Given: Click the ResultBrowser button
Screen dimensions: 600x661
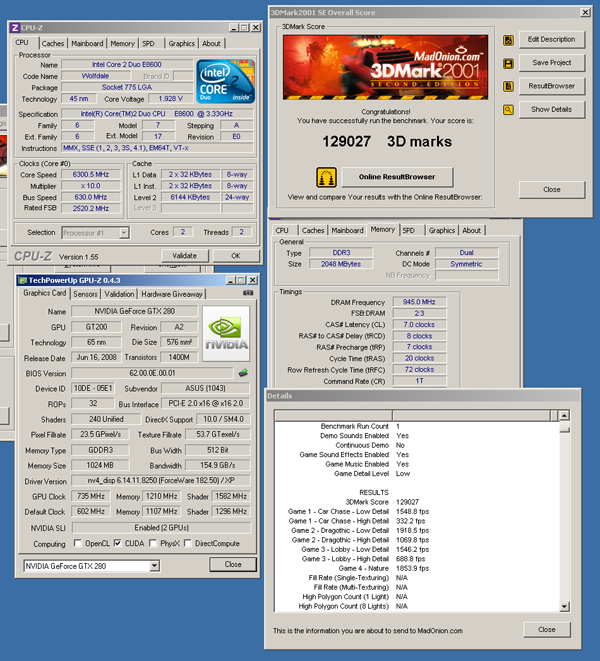Looking at the screenshot, I should coord(552,86).
